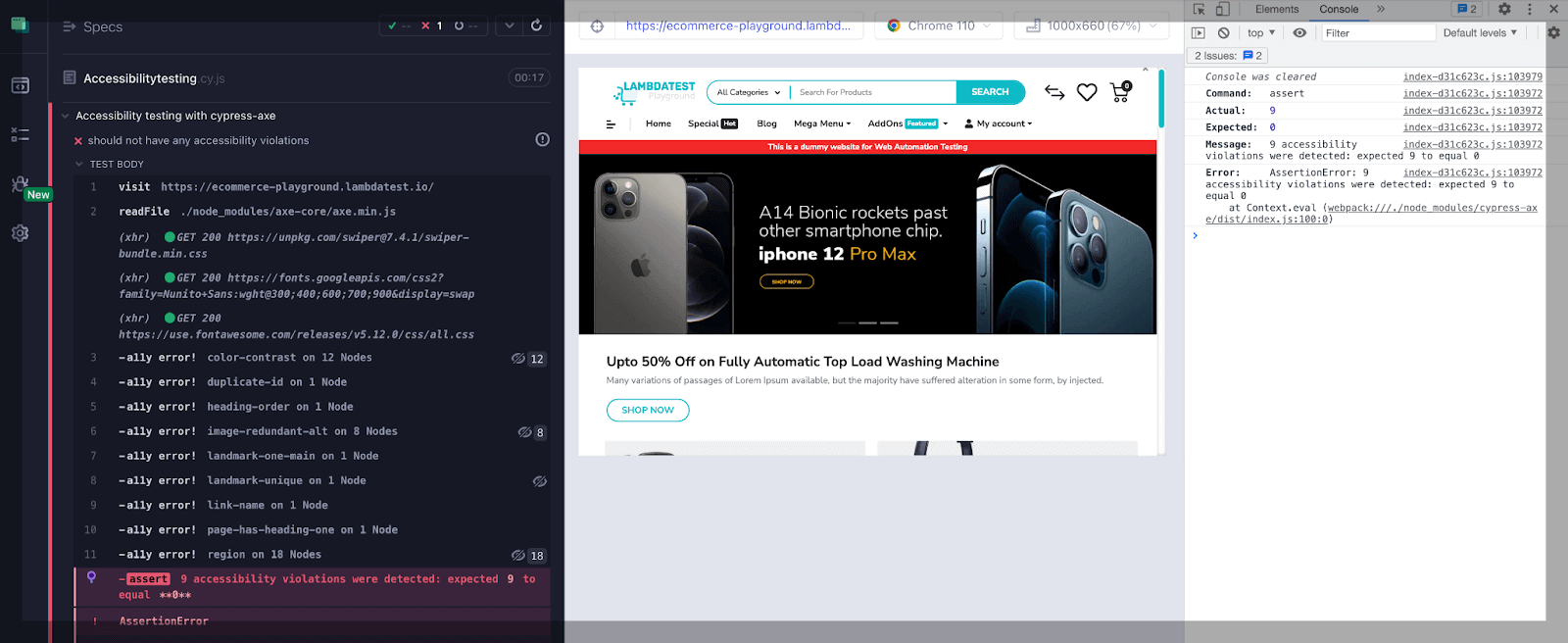Image resolution: width=1568 pixels, height=643 pixels.
Task: Click the console Filter input
Action: point(1378,33)
